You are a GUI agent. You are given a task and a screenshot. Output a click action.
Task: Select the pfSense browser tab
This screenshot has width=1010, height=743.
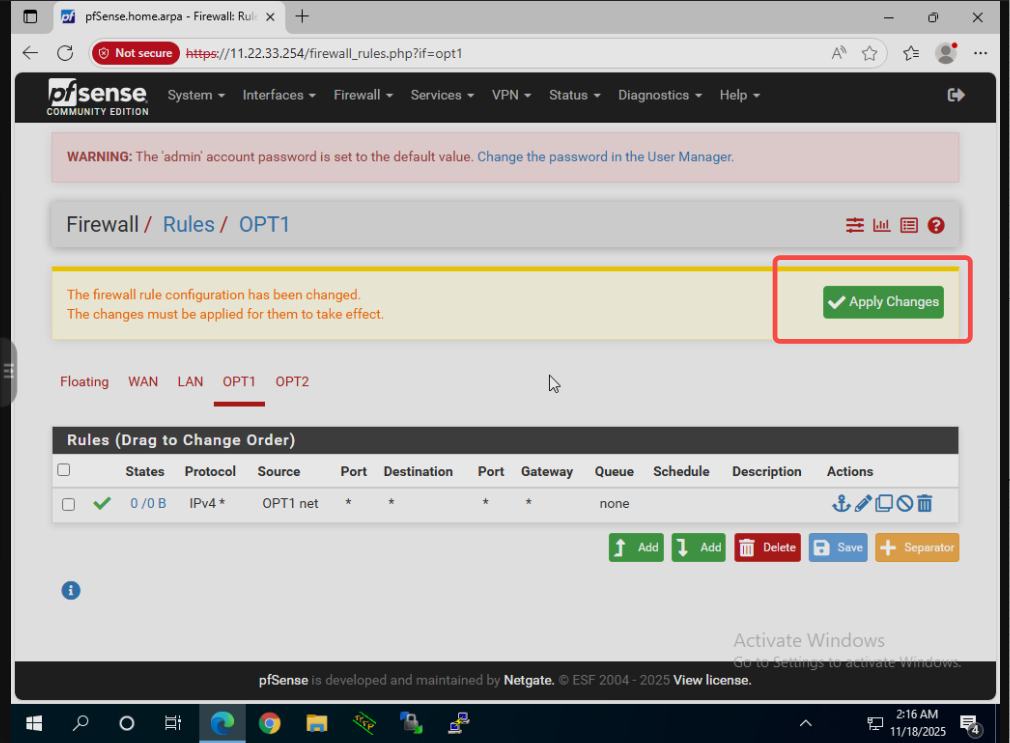169,17
